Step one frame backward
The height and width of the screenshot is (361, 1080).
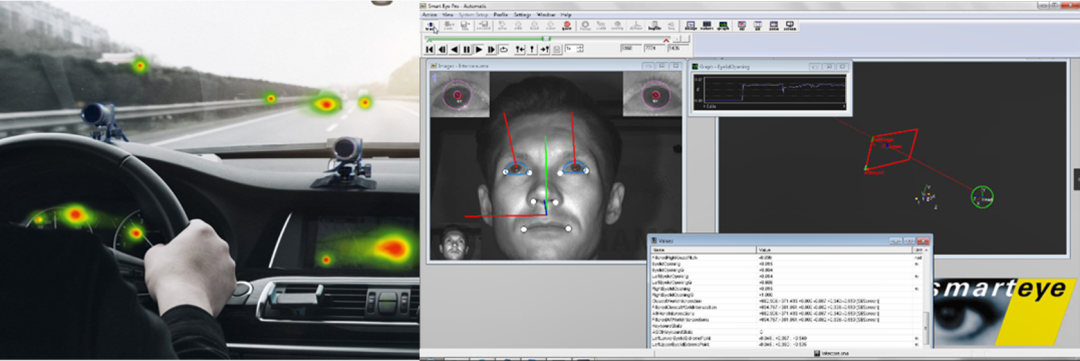pyautogui.click(x=442, y=50)
